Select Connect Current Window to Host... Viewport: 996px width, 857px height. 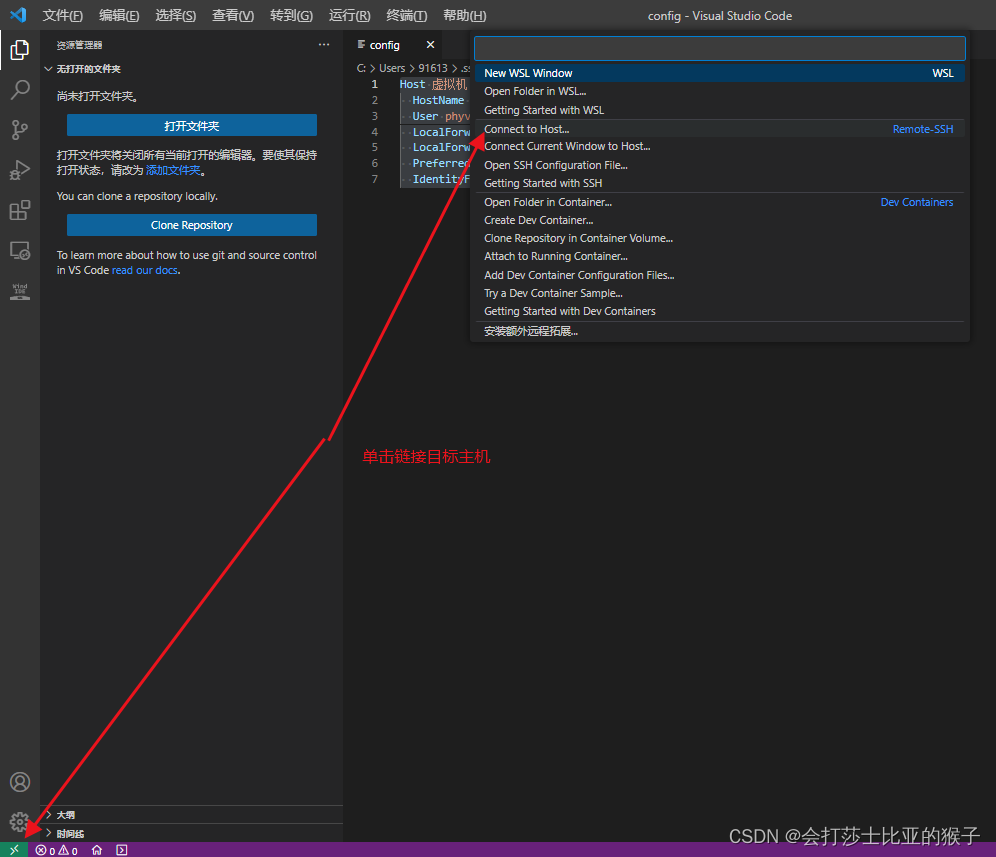[720, 146]
